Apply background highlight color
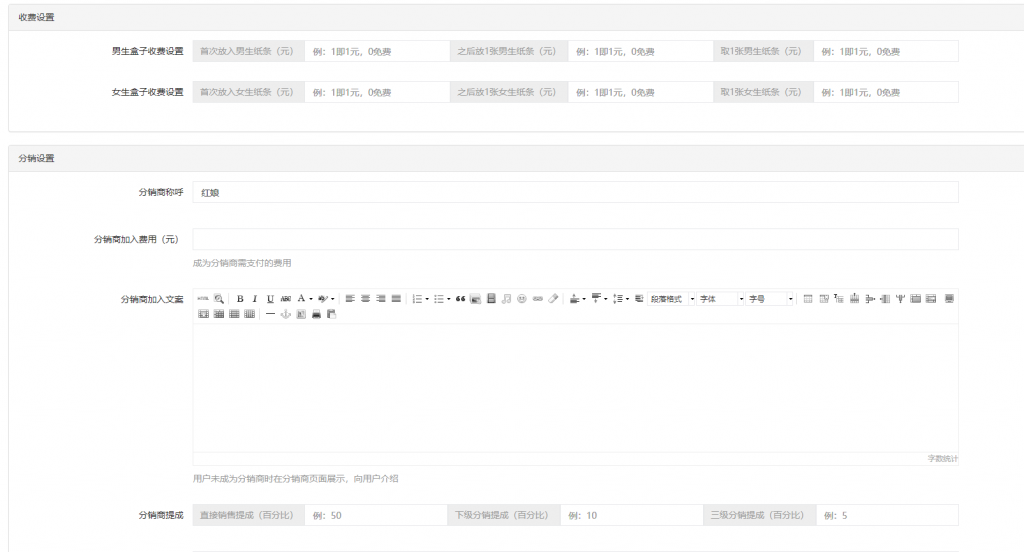This screenshot has height=552, width=1024. pos(323,299)
